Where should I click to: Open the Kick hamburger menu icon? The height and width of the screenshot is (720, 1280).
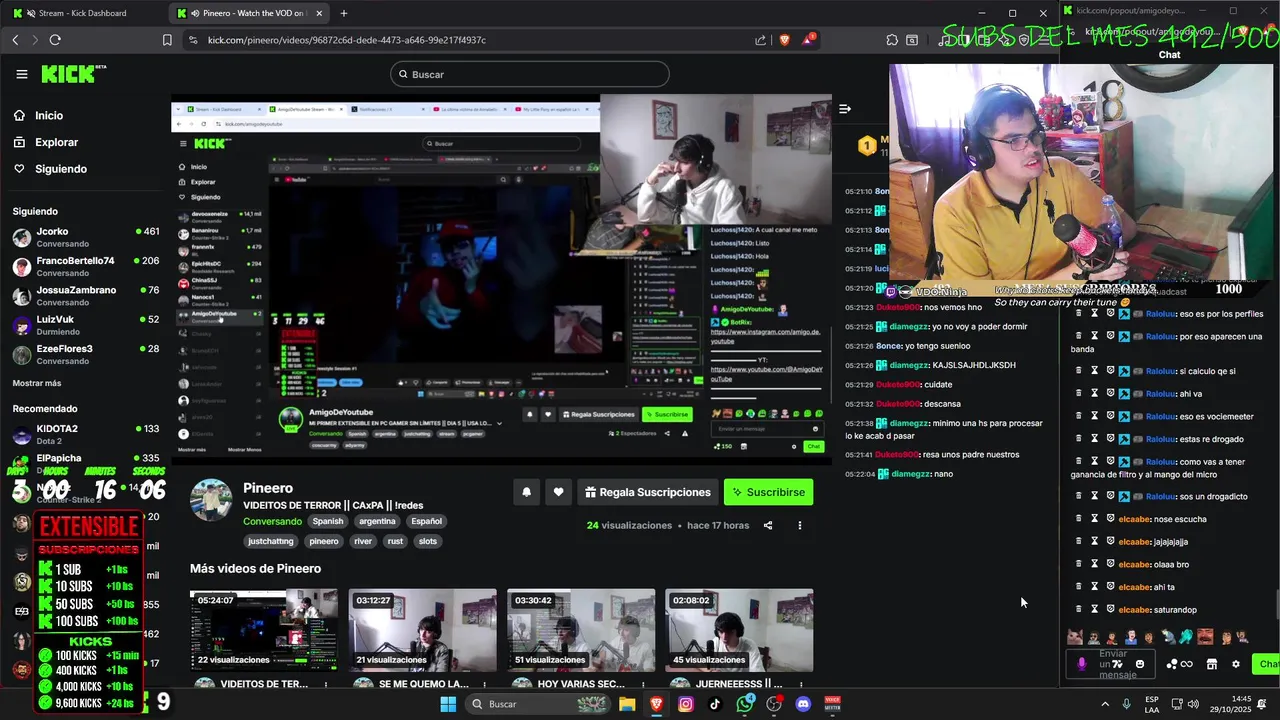pyautogui.click(x=22, y=74)
